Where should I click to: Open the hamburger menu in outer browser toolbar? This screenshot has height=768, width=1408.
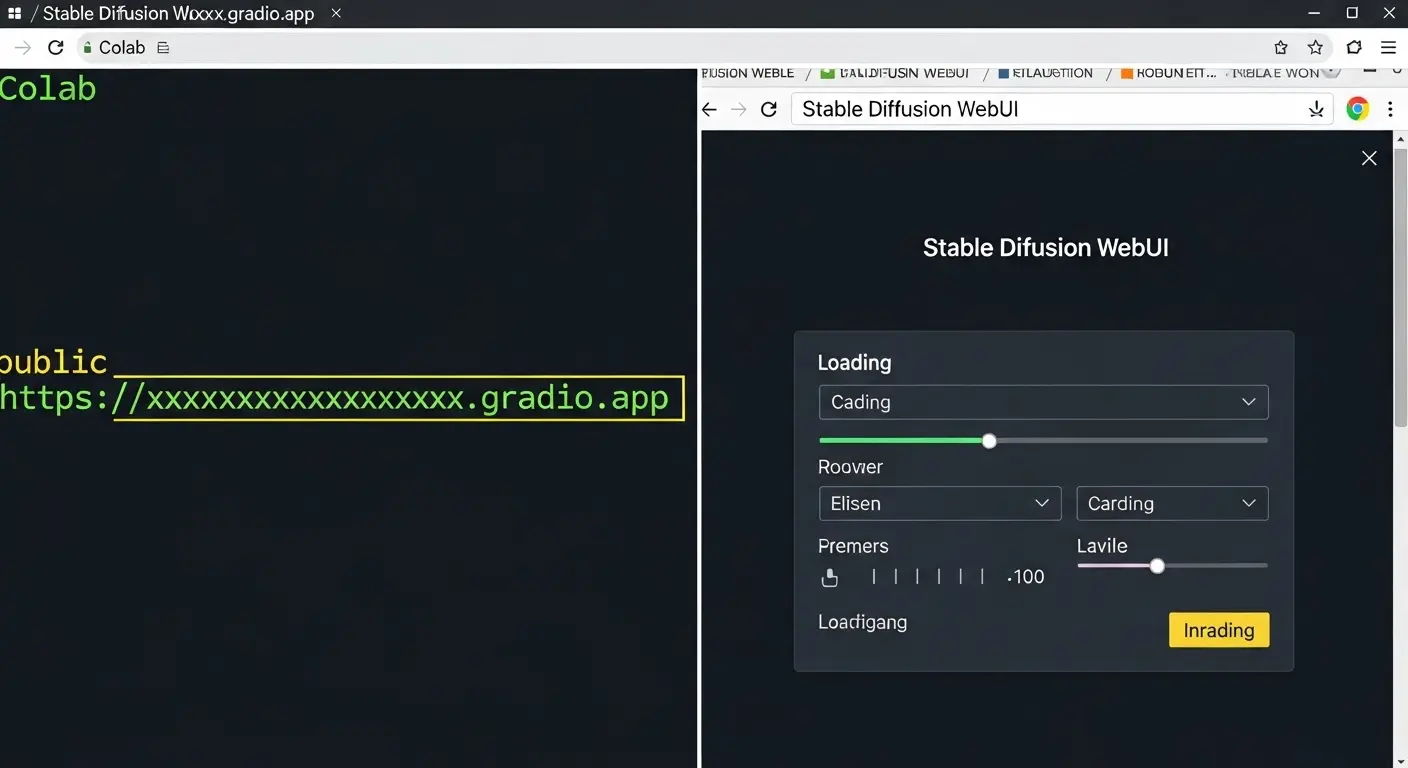pyautogui.click(x=1388, y=47)
